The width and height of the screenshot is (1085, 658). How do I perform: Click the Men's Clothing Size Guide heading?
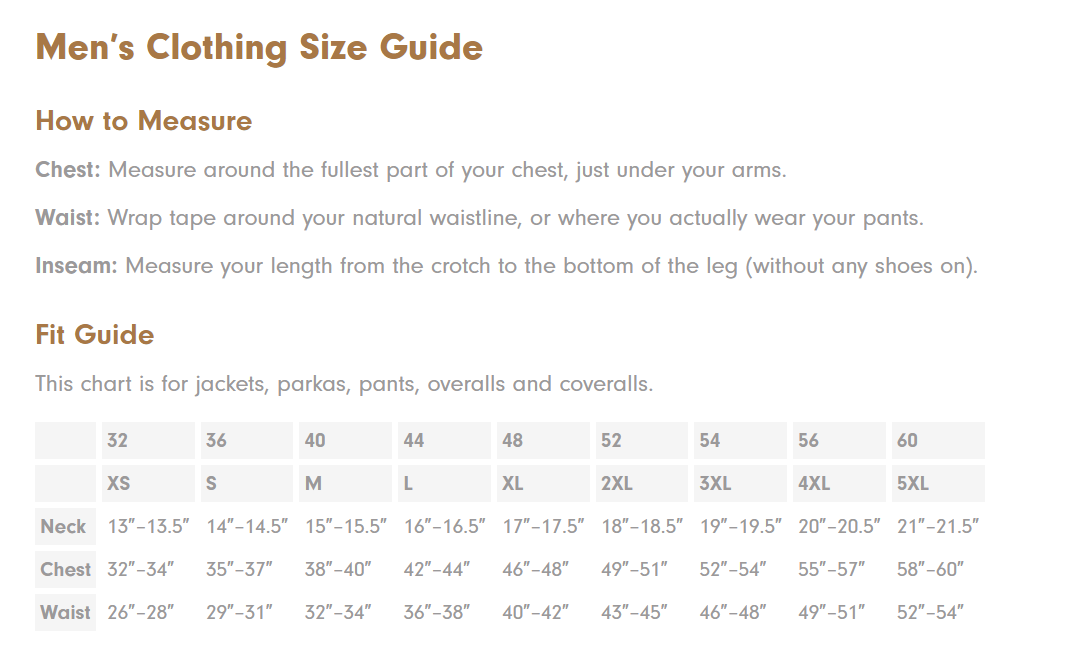(x=259, y=48)
